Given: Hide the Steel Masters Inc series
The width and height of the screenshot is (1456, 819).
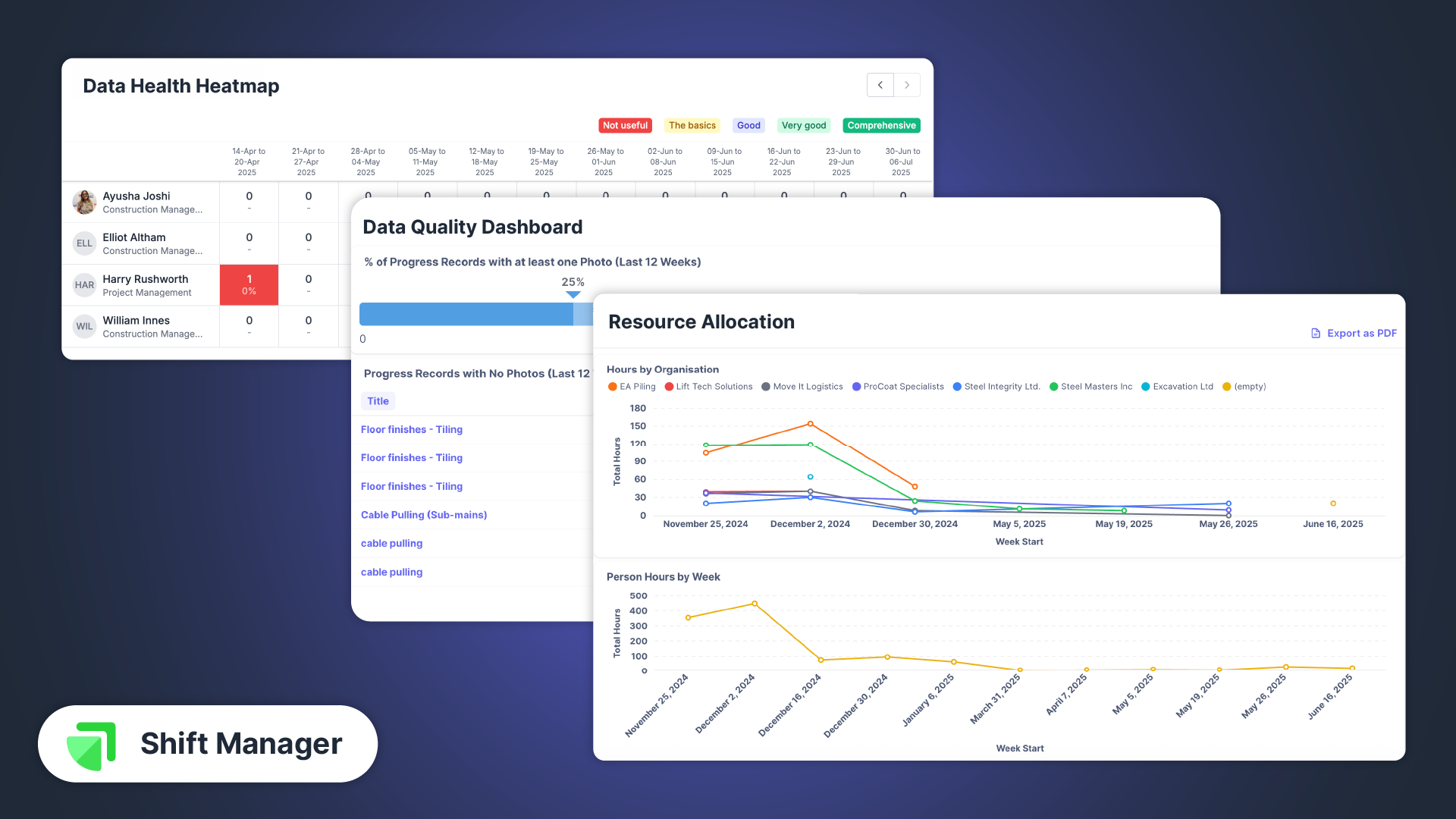Looking at the screenshot, I should pos(1090,386).
